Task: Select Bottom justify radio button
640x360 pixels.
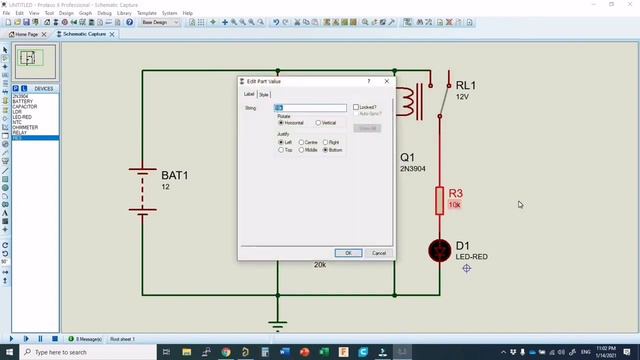Action: coord(325,150)
